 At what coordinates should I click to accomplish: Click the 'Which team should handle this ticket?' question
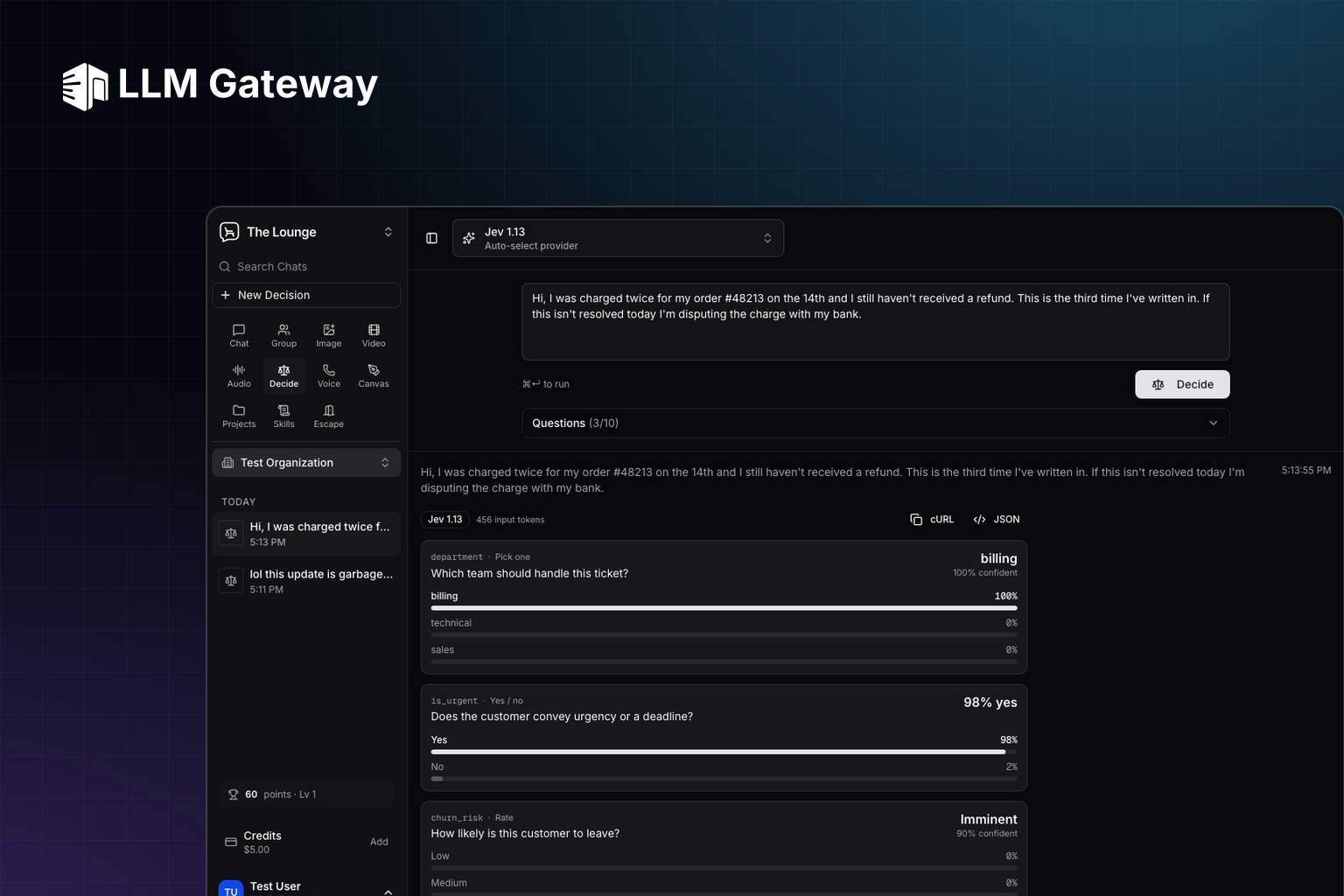[x=529, y=574]
